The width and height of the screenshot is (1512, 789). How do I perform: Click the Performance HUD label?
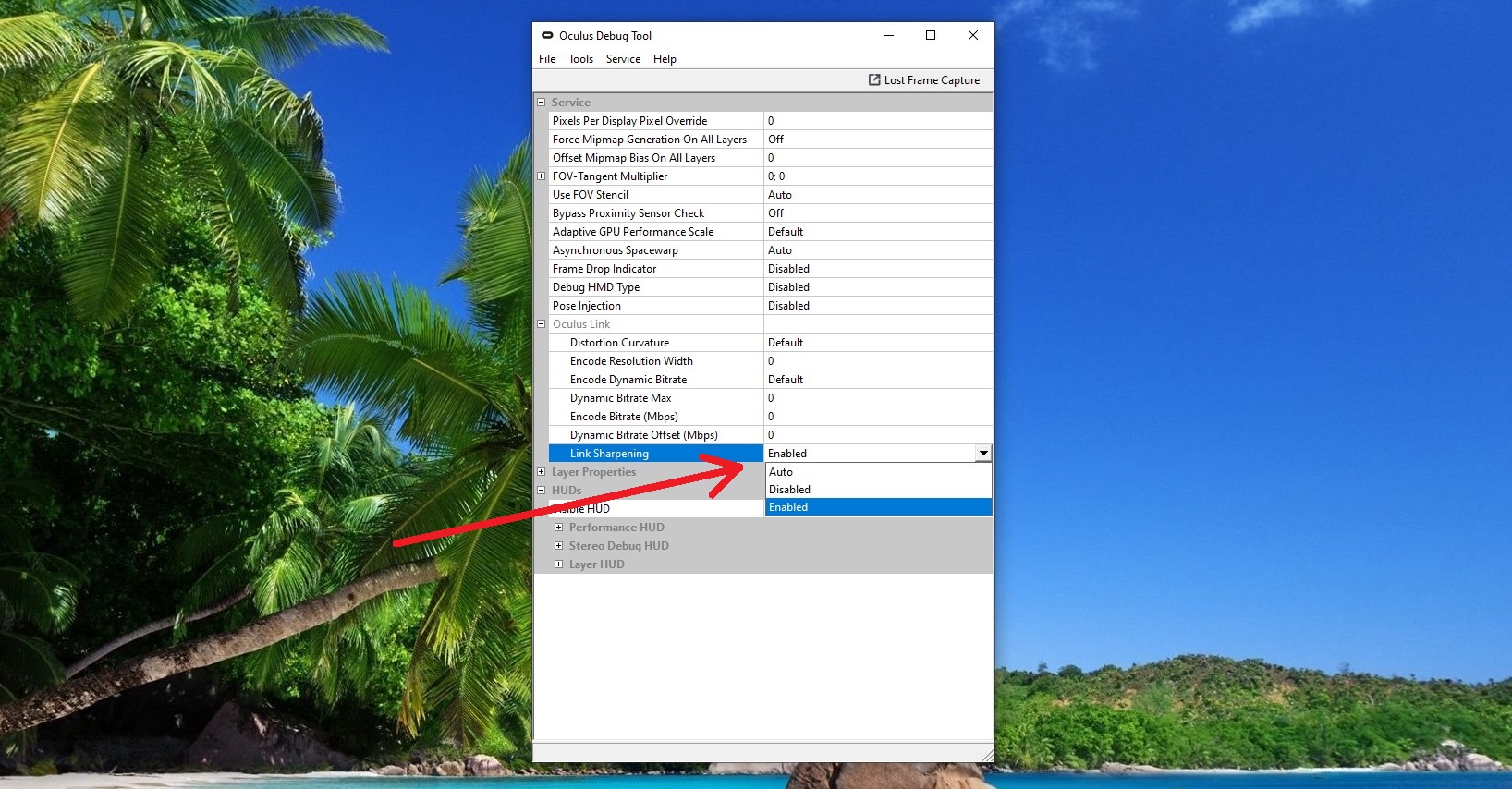pos(616,528)
